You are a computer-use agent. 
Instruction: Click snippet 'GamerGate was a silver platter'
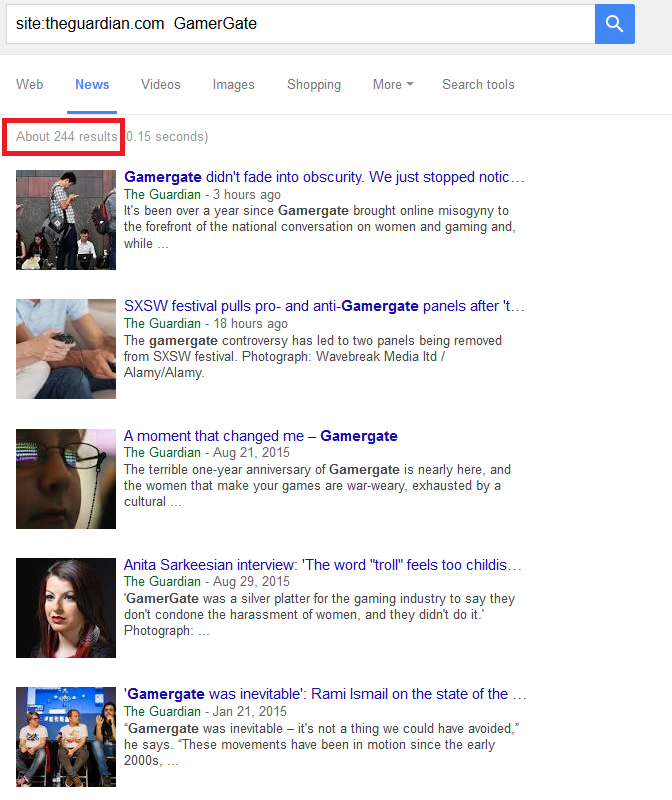[x=321, y=614]
